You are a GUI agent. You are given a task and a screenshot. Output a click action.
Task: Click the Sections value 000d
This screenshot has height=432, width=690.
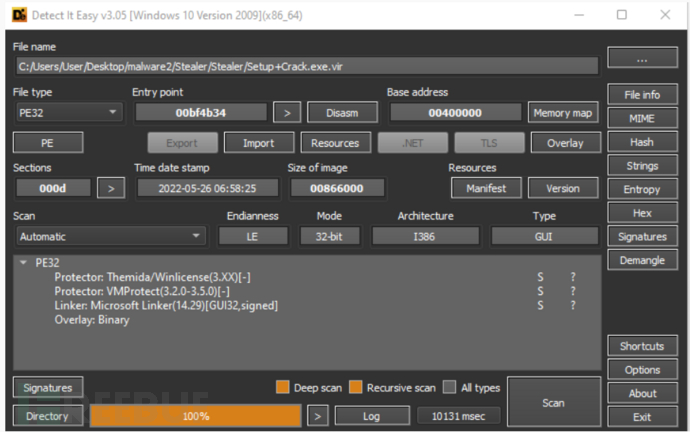53,188
